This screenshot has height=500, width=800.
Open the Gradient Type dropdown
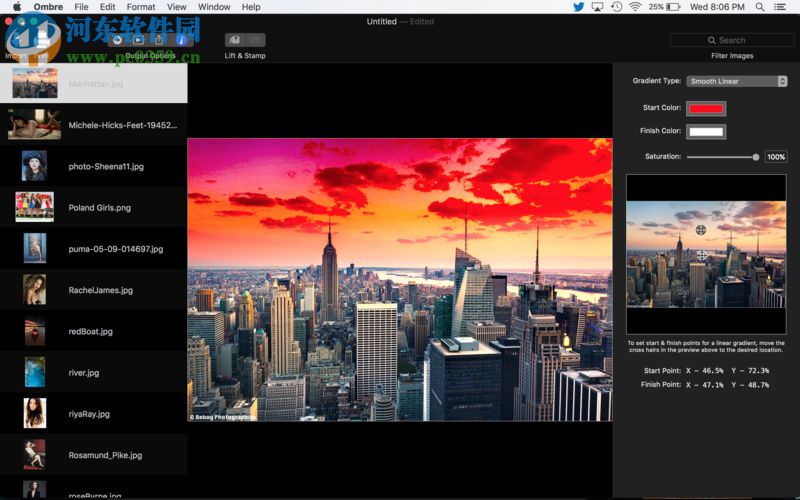click(x=736, y=81)
